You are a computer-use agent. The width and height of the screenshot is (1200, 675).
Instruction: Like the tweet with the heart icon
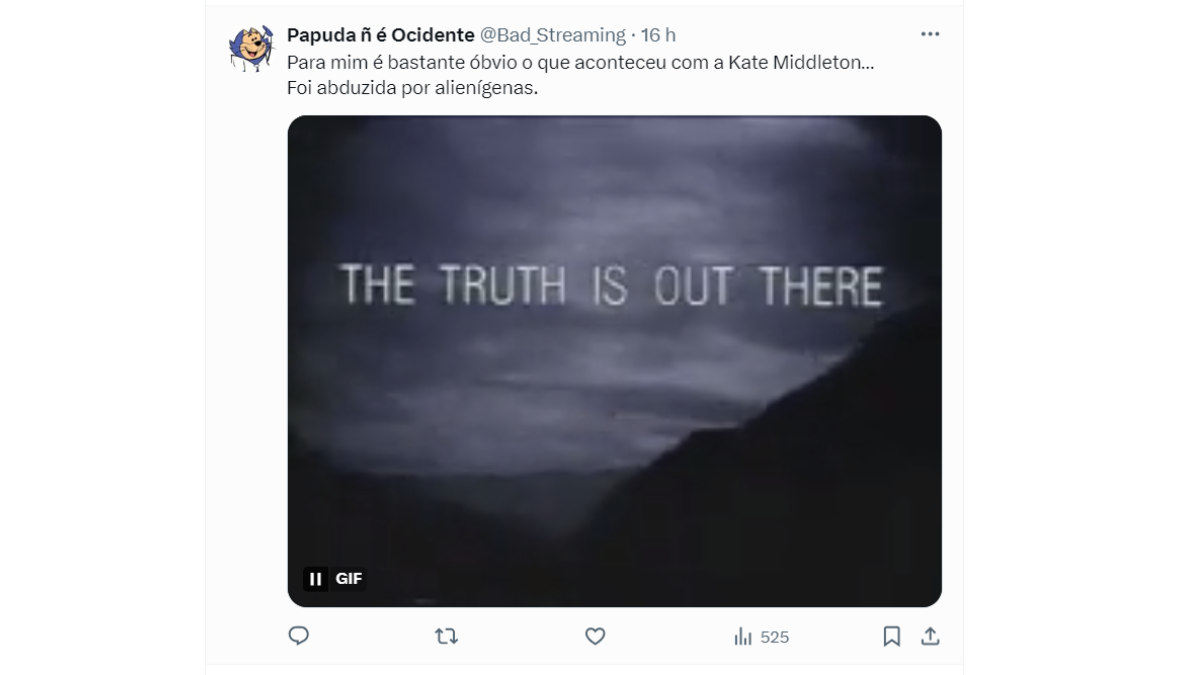[595, 636]
